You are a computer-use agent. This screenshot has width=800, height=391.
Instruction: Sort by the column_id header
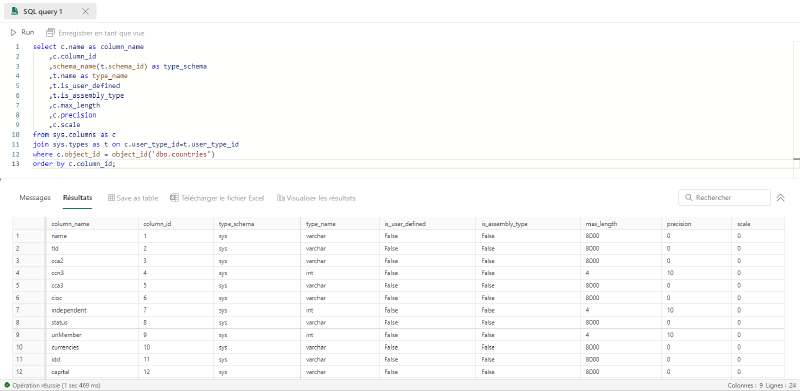point(176,224)
